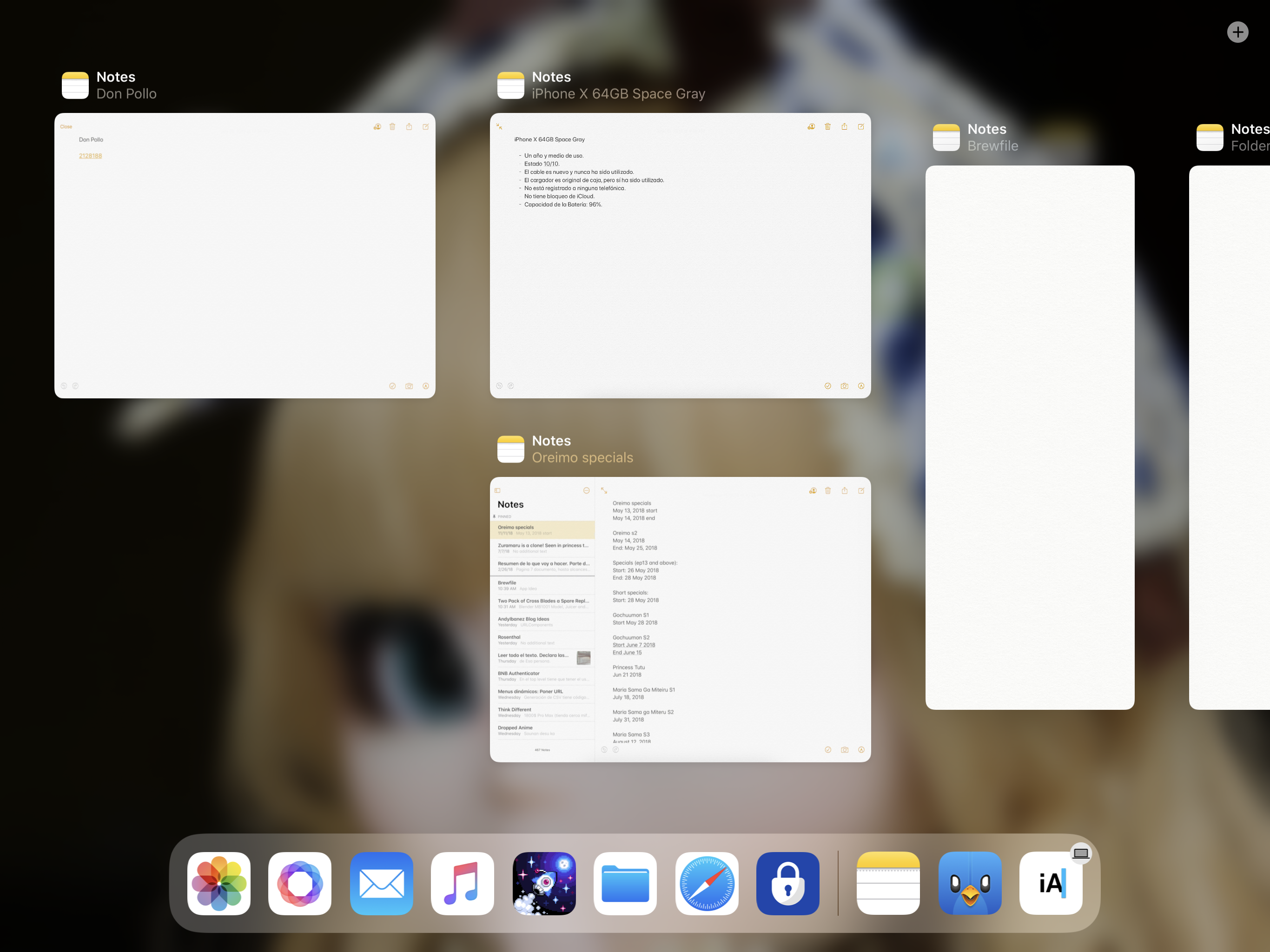
Task: Open Photos from the dock
Action: pyautogui.click(x=219, y=883)
